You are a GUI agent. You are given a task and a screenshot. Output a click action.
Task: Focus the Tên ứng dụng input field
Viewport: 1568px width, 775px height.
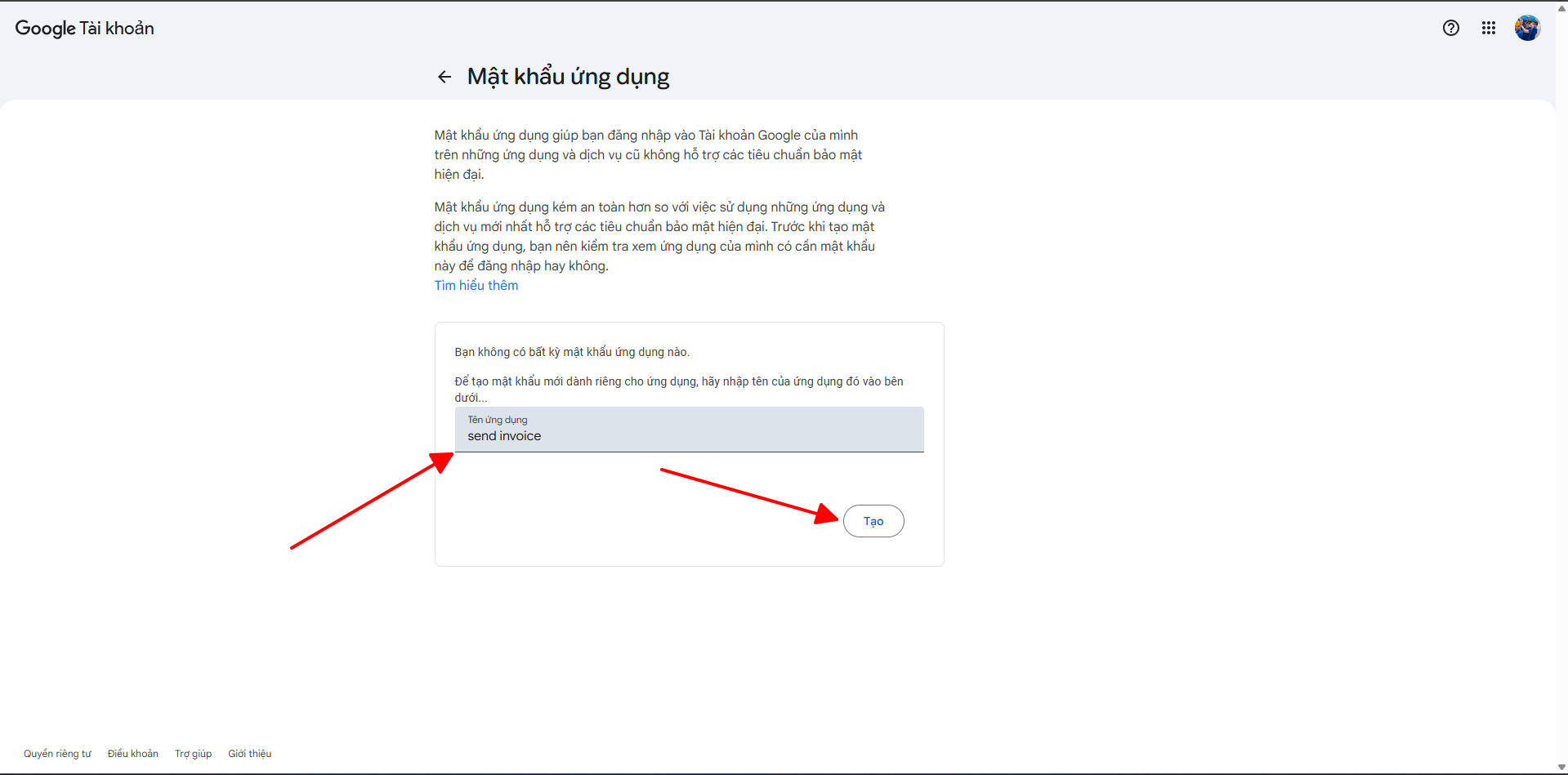[688, 435]
